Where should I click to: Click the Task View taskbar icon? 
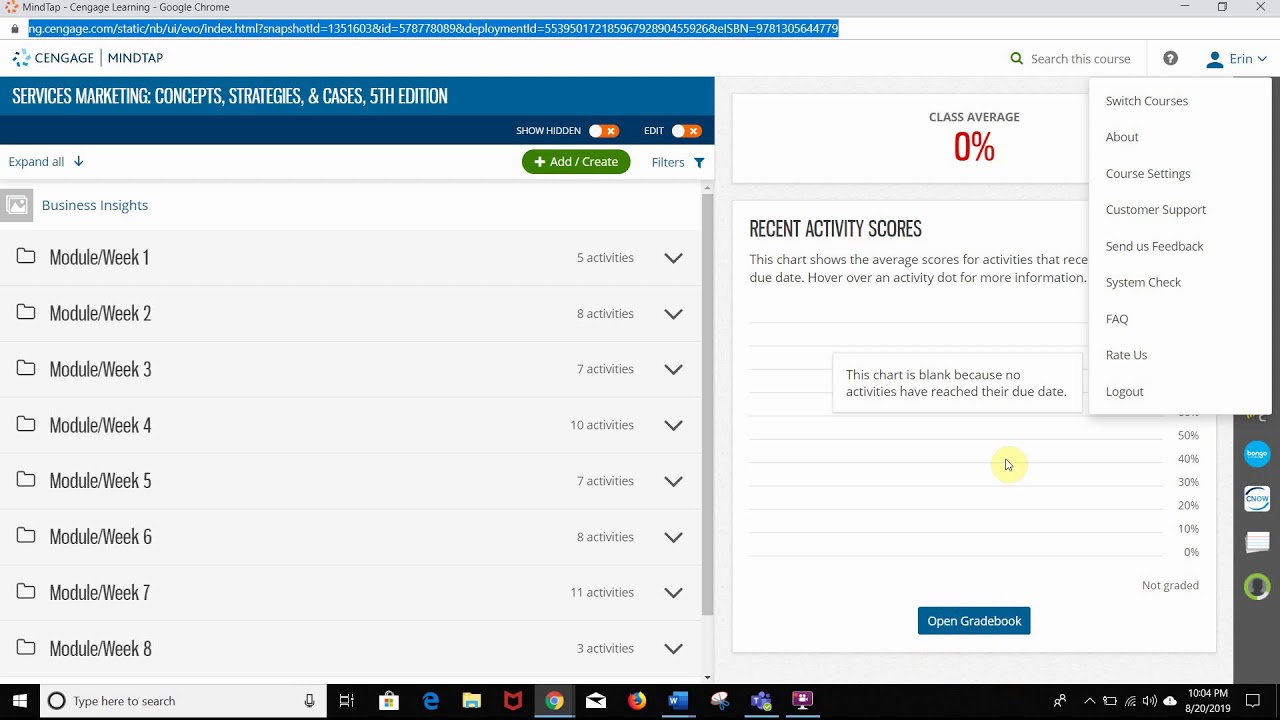(x=347, y=701)
